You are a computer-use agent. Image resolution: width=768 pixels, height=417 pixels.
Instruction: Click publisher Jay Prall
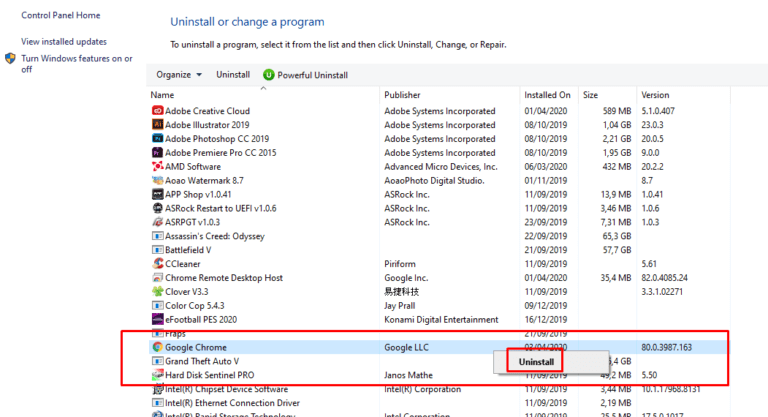point(400,305)
